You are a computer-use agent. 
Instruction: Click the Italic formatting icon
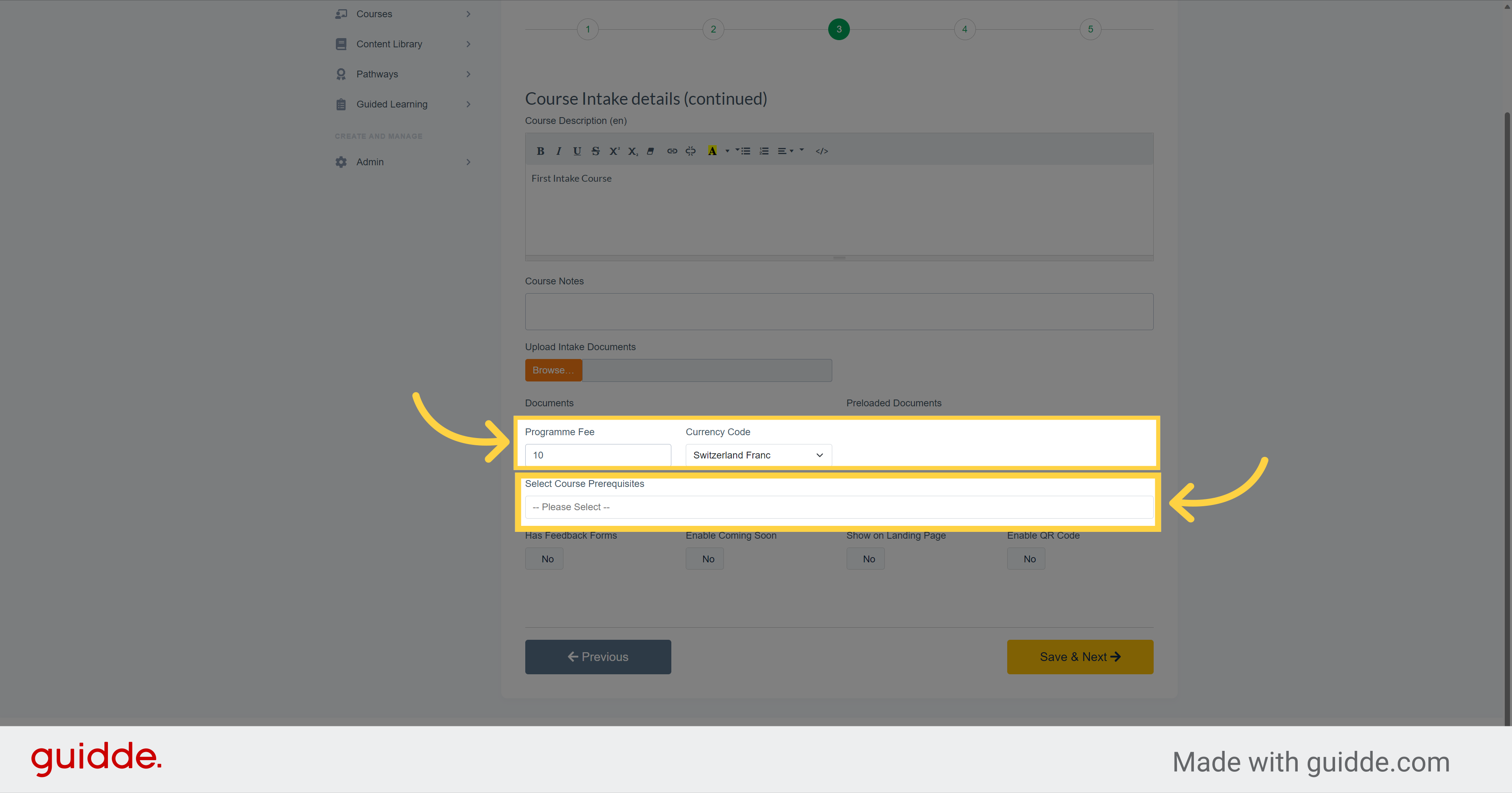(x=558, y=151)
